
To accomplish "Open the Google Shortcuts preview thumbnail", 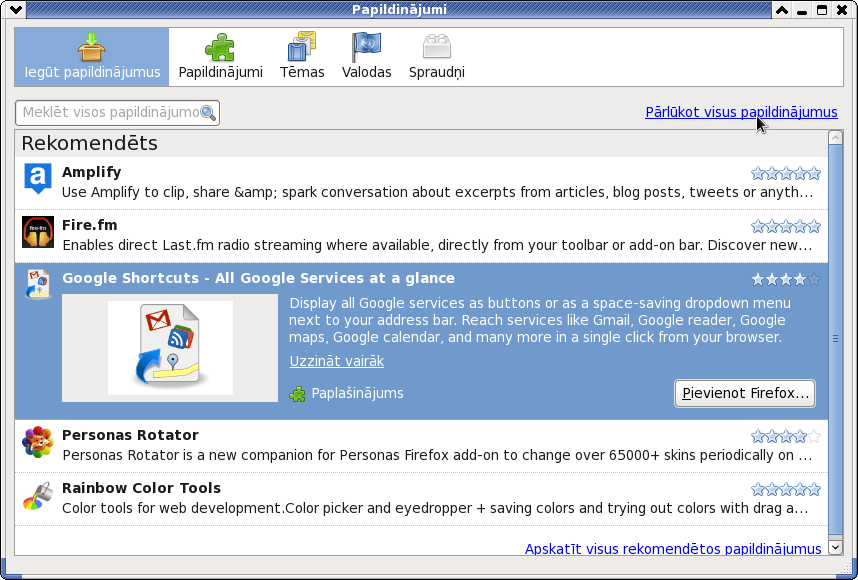I will [170, 348].
